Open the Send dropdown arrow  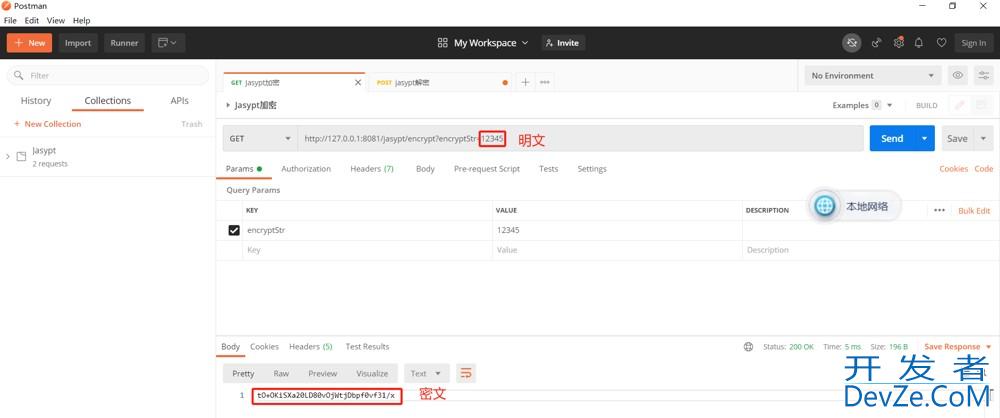tap(925, 138)
